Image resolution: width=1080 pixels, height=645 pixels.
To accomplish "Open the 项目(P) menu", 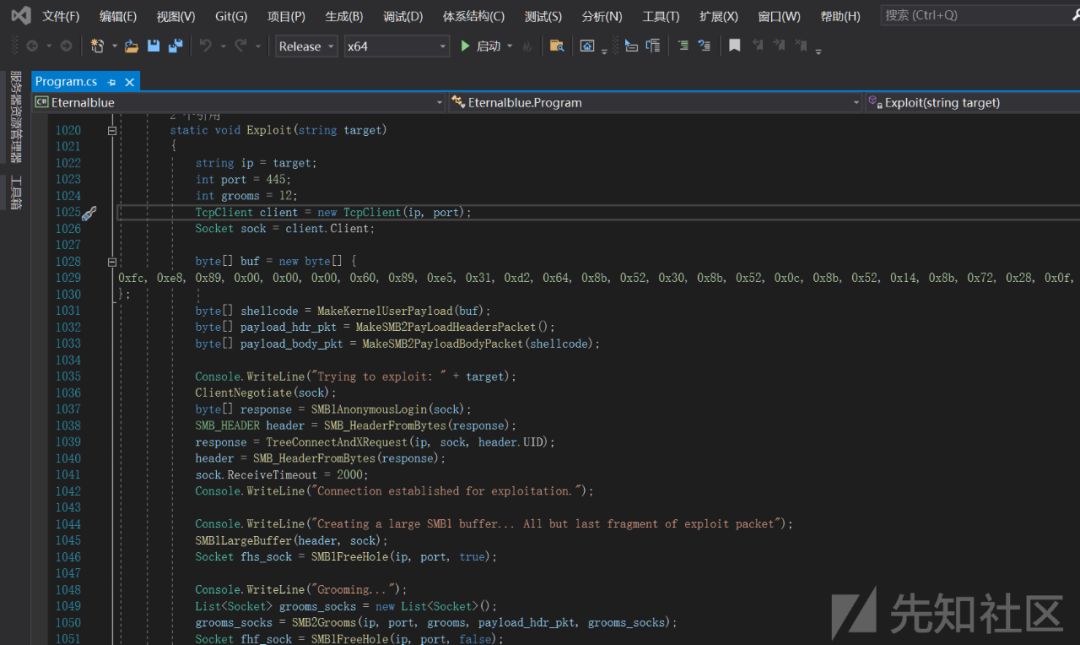I will (x=286, y=16).
